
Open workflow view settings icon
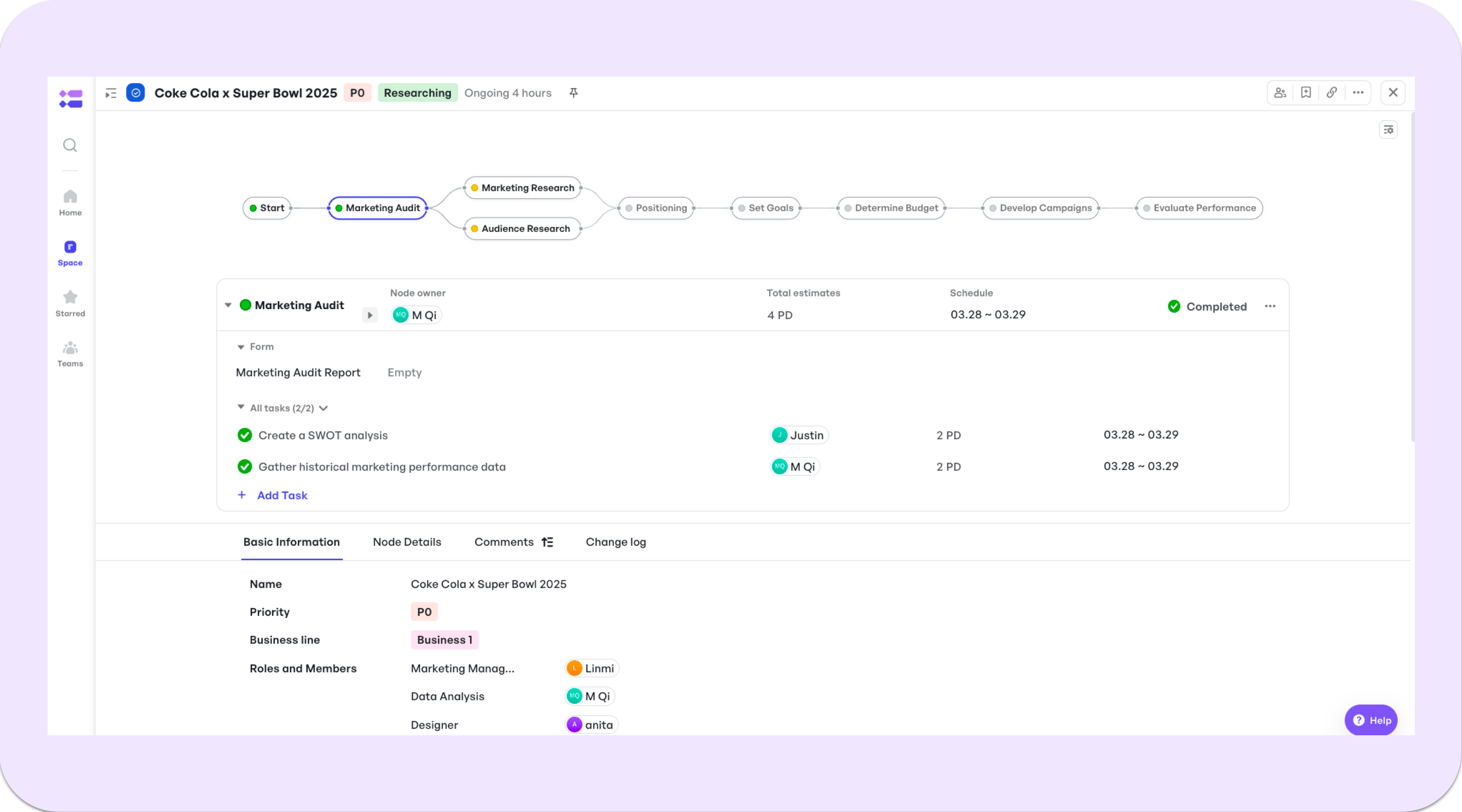tap(1388, 130)
